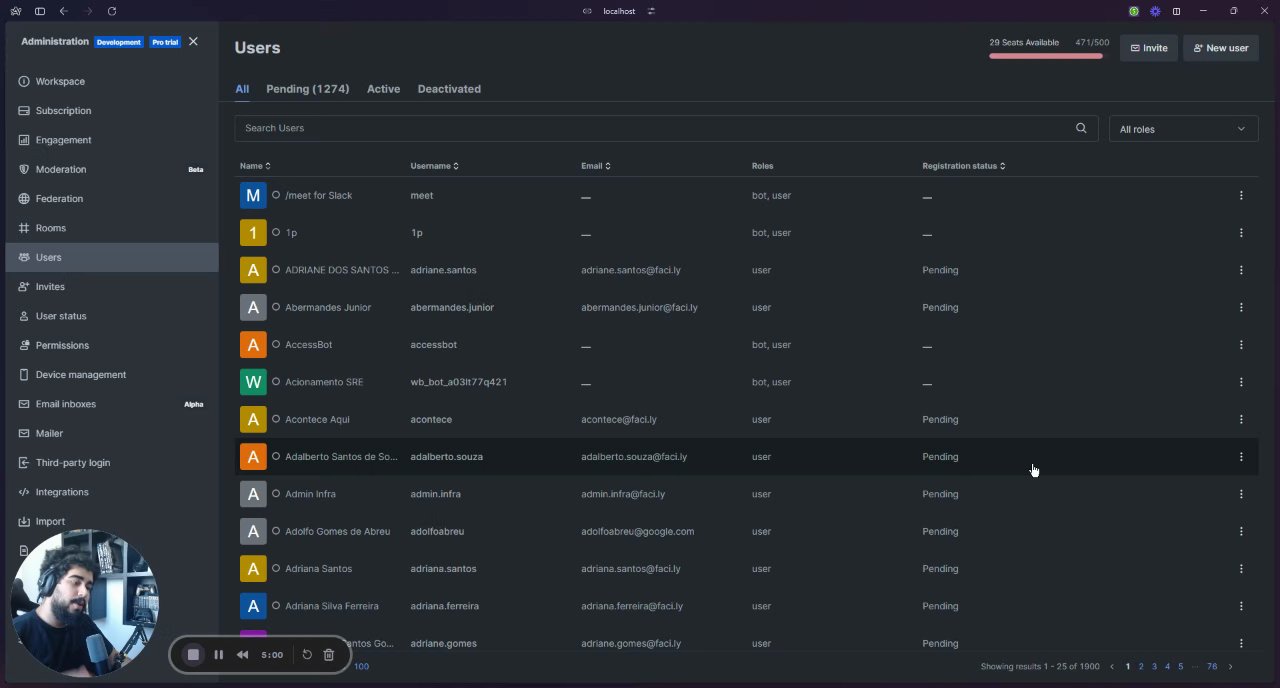Open Workspace settings in the sidebar
Viewport: 1280px width, 688px height.
click(x=60, y=81)
